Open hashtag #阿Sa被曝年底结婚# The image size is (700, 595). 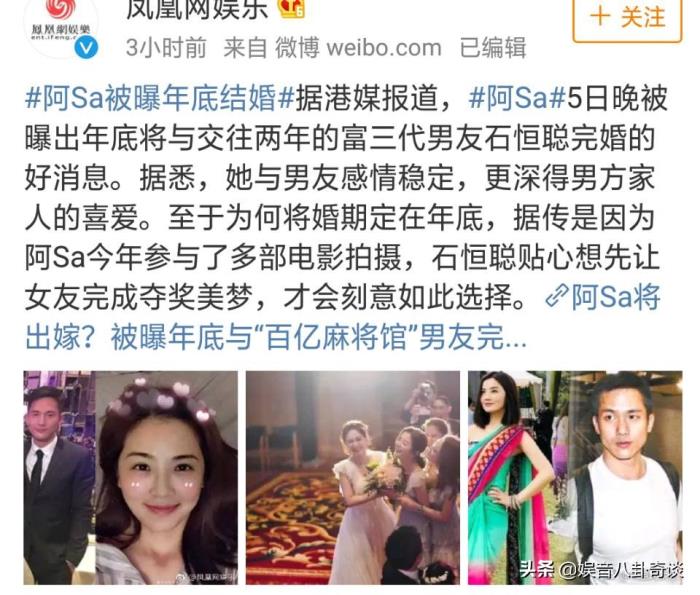click(159, 99)
